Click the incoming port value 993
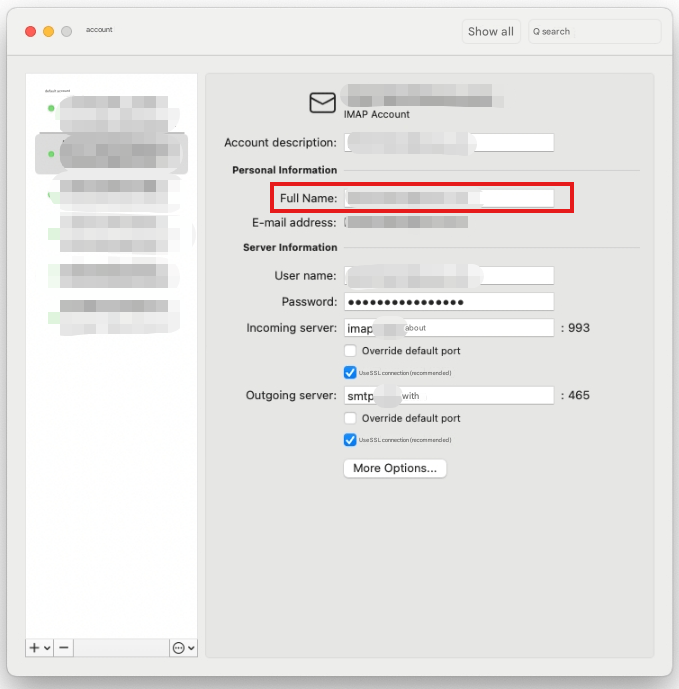 pos(579,328)
